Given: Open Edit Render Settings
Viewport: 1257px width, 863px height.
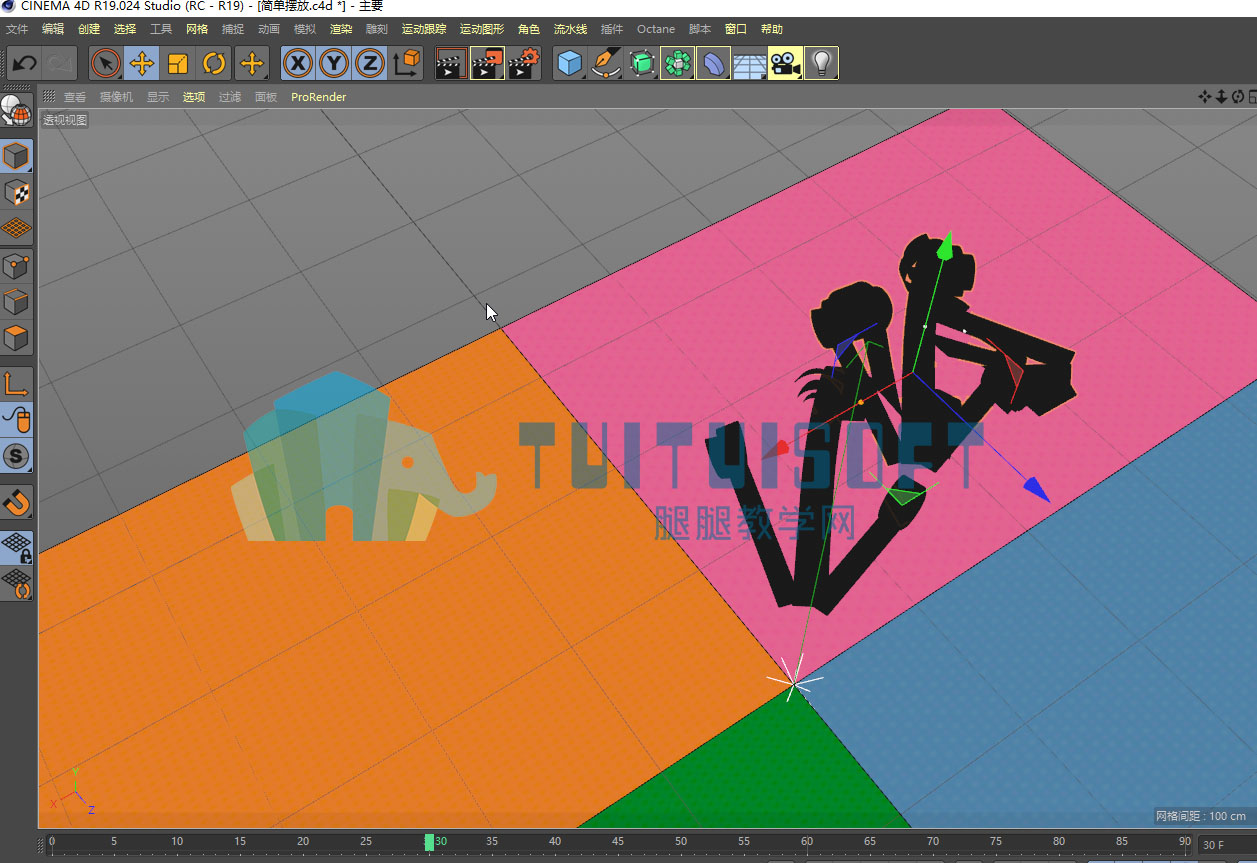Looking at the screenshot, I should pyautogui.click(x=524, y=64).
